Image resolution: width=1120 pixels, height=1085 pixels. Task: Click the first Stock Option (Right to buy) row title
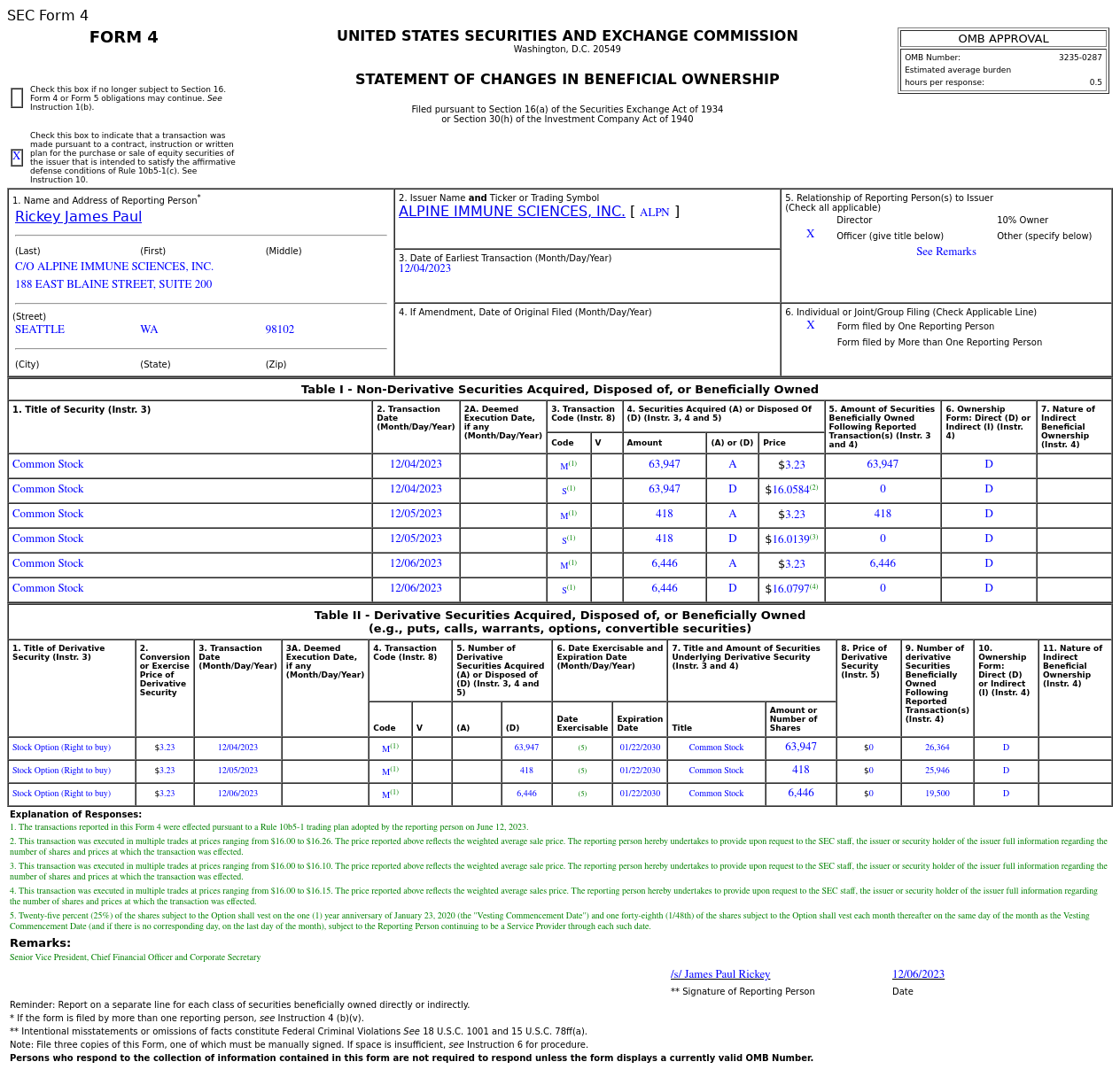[62, 748]
